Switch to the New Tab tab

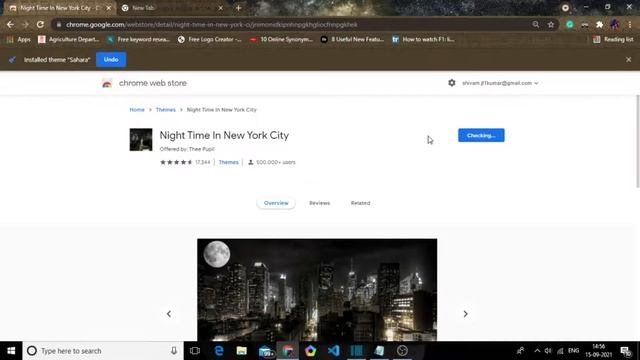(x=171, y=8)
